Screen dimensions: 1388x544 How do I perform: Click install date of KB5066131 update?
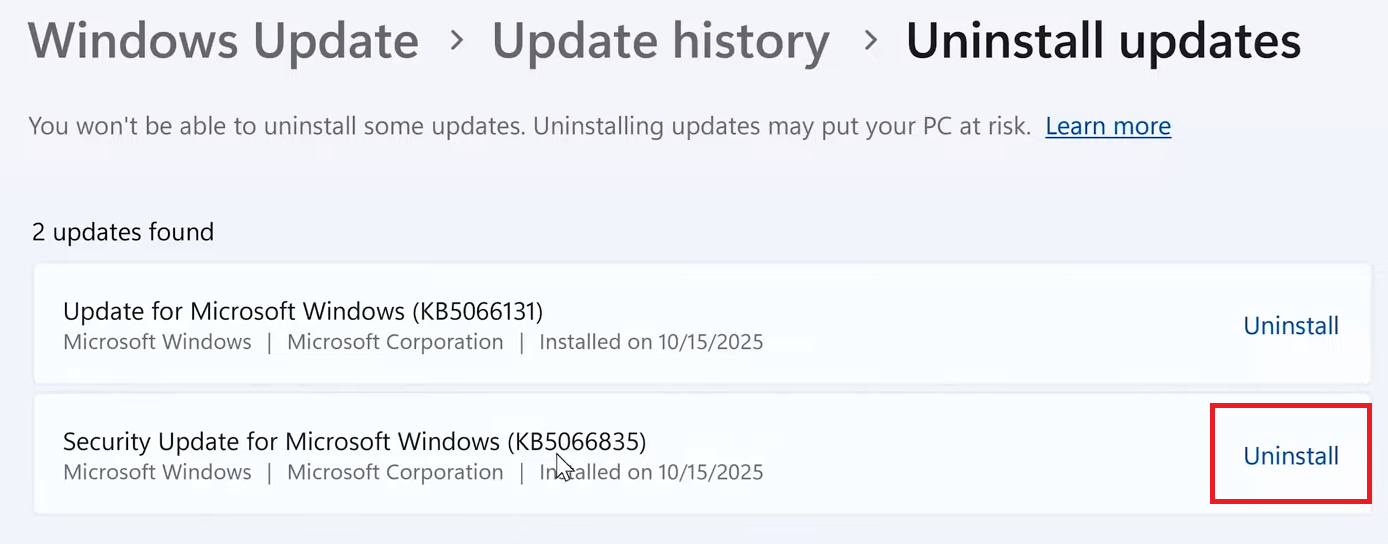point(651,342)
